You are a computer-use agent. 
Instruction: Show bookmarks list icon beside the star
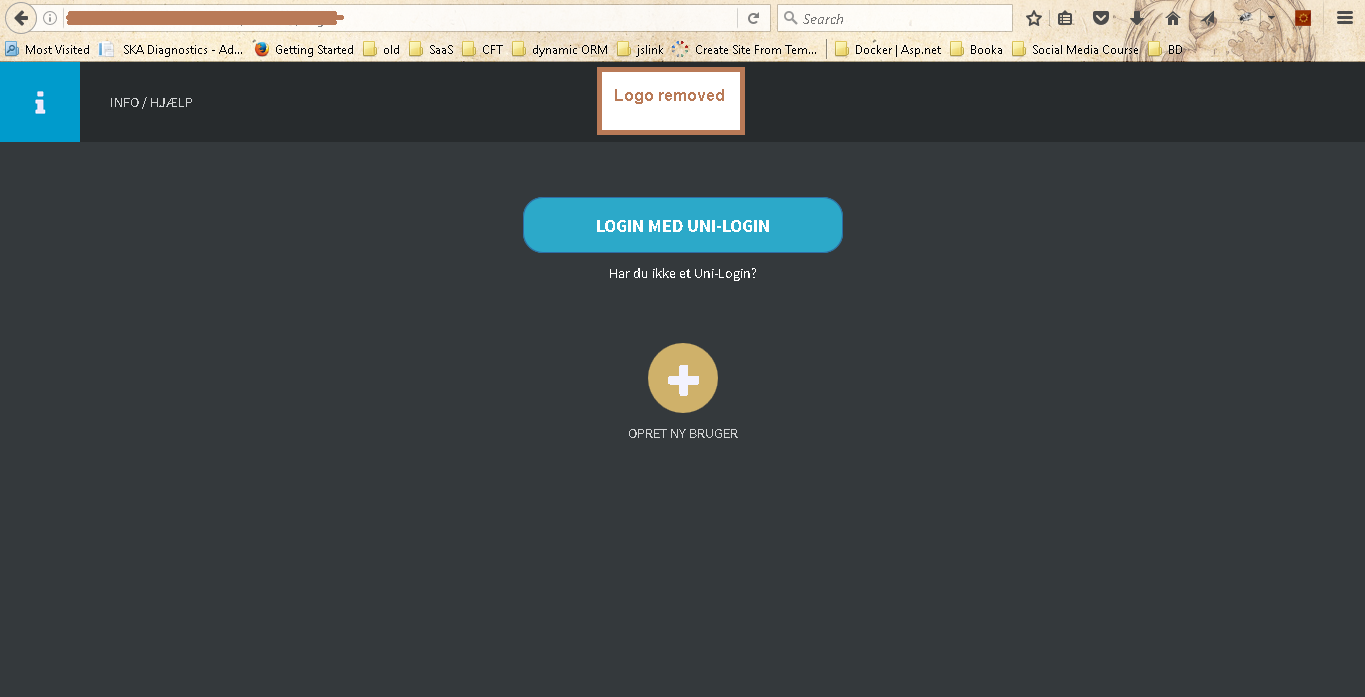(x=1066, y=18)
